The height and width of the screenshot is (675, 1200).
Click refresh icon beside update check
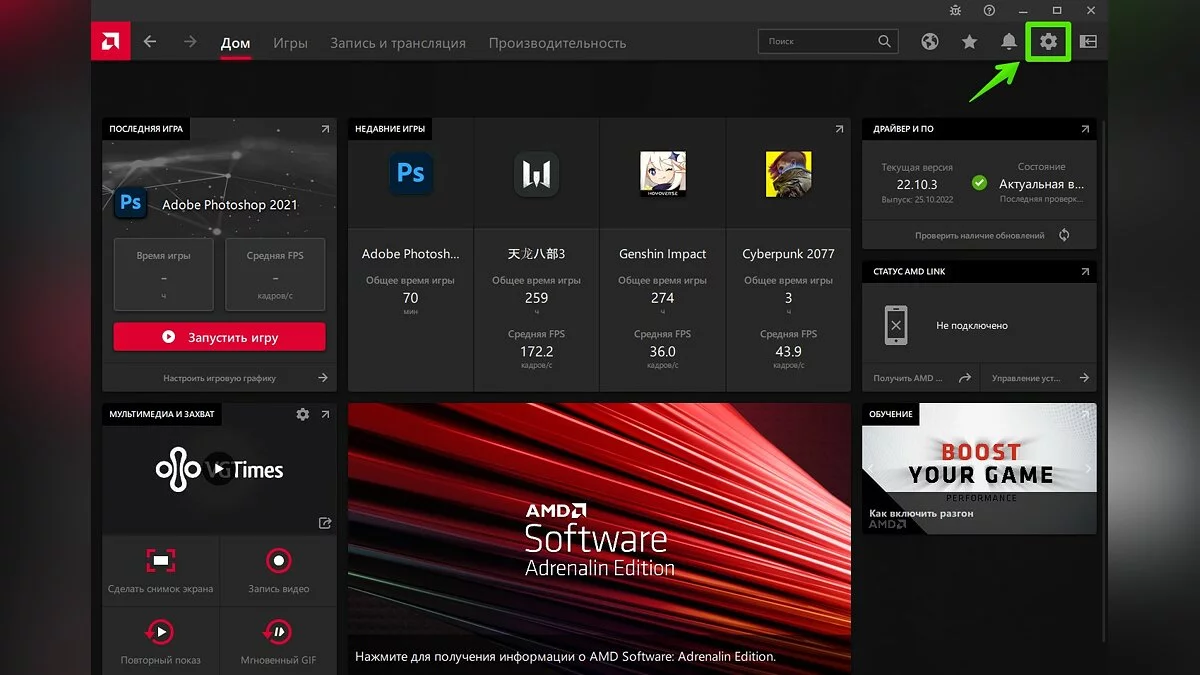(x=1064, y=235)
